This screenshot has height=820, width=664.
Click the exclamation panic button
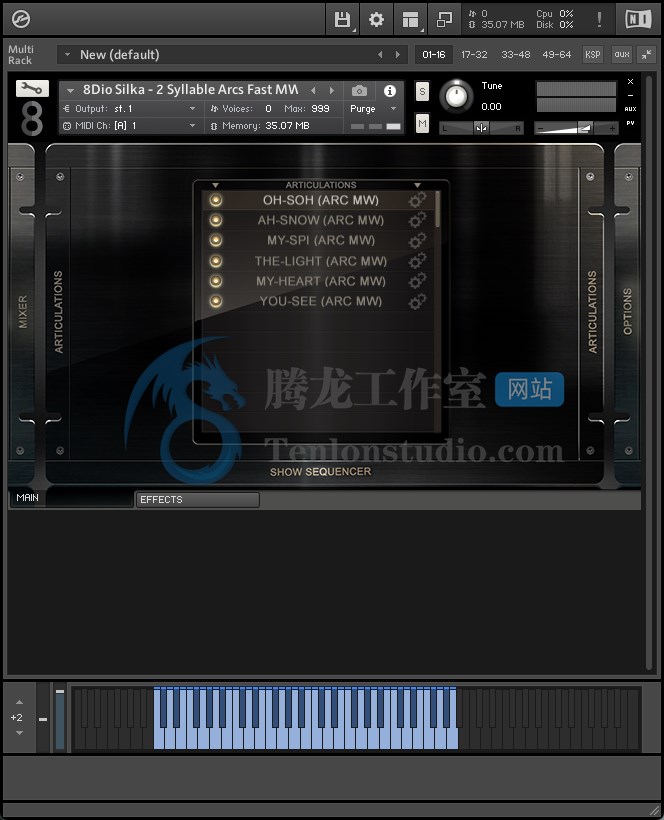[599, 19]
